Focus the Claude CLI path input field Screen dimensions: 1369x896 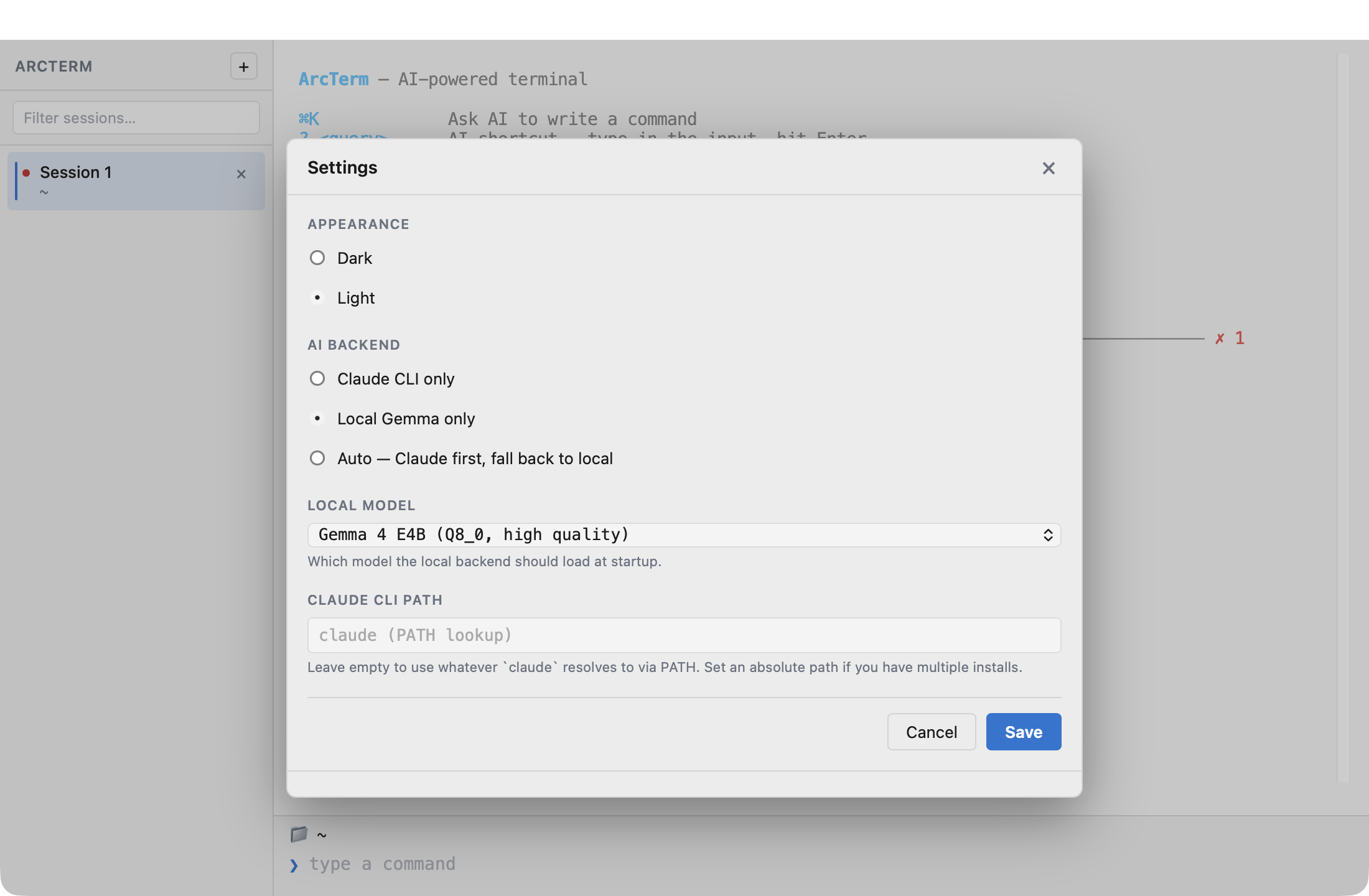[x=684, y=635]
